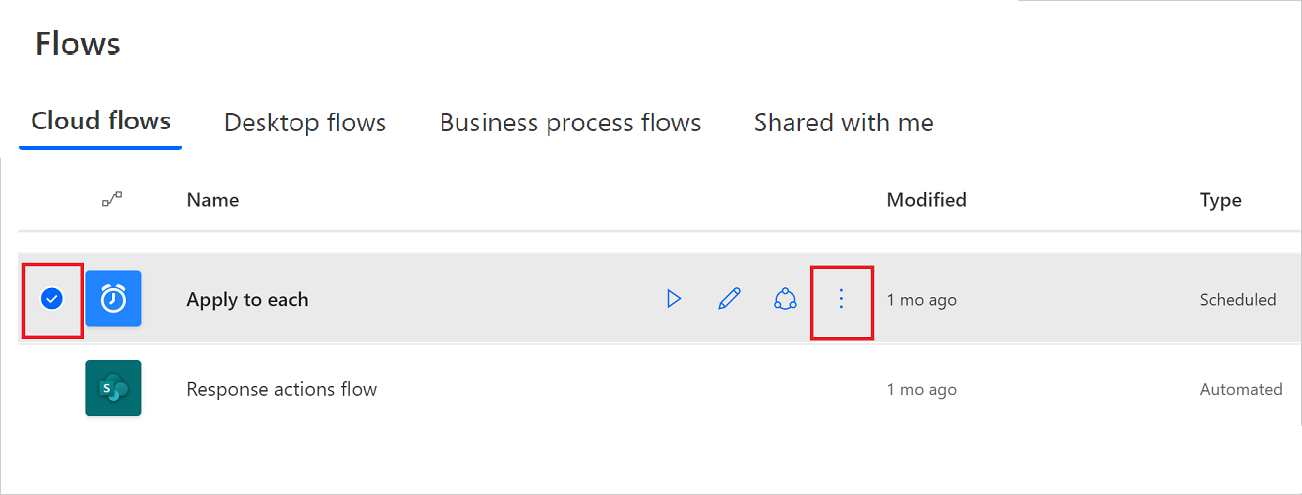1302x495 pixels.
Task: Sort by the Modified column header
Action: [926, 200]
